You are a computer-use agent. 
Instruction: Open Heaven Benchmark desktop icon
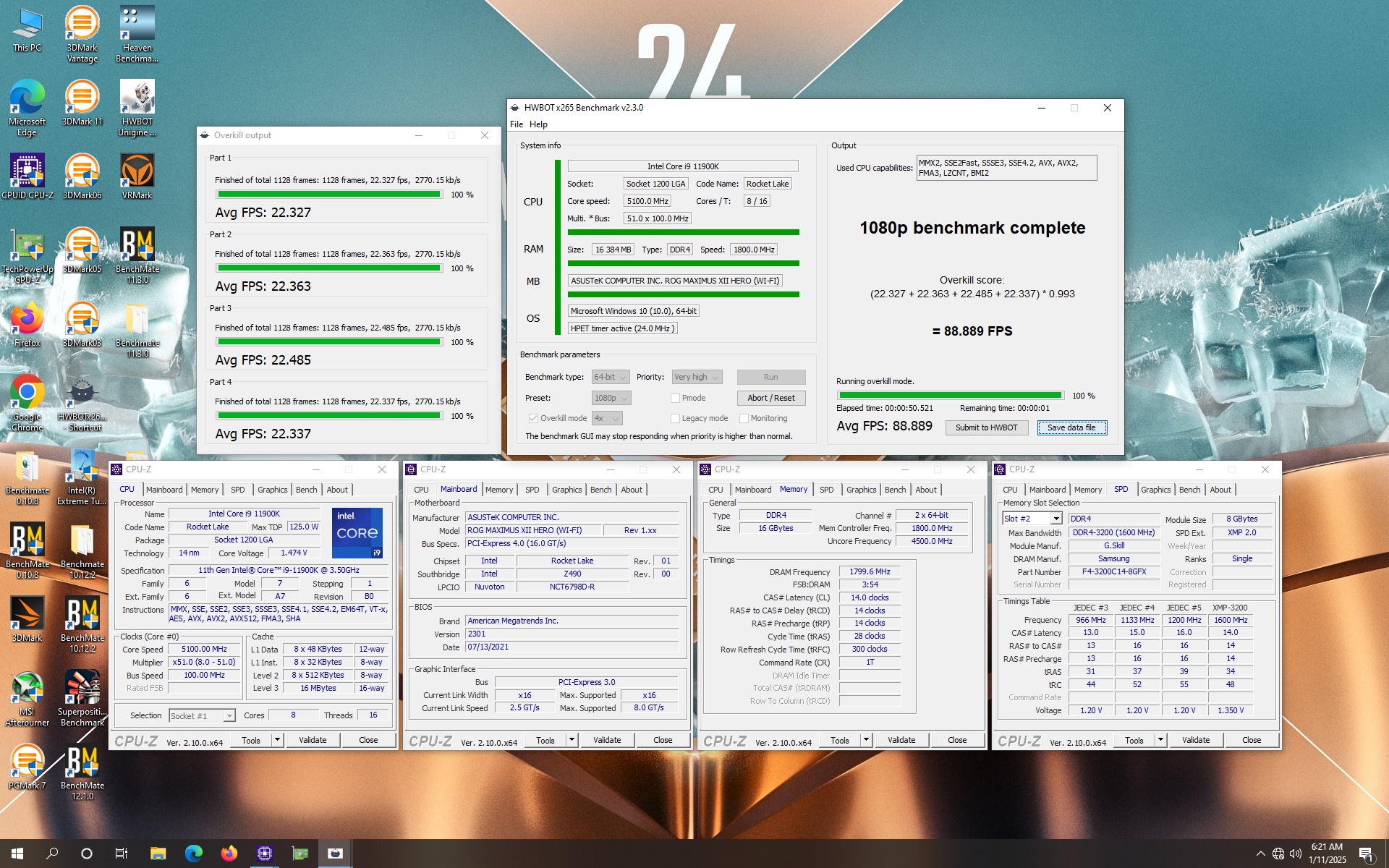137,34
